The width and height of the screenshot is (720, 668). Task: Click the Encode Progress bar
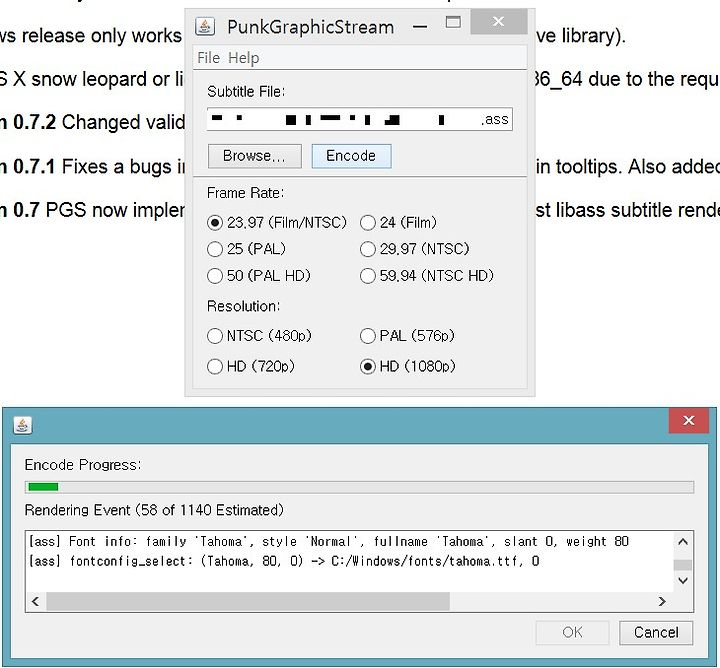click(360, 487)
